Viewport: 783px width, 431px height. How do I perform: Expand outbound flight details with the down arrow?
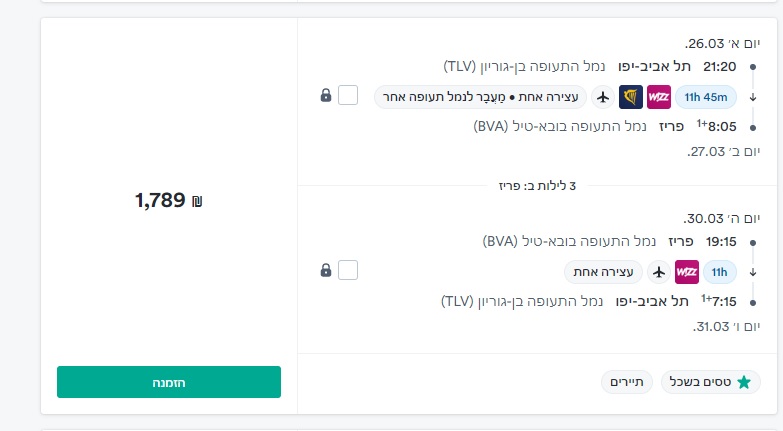pyautogui.click(x=753, y=97)
